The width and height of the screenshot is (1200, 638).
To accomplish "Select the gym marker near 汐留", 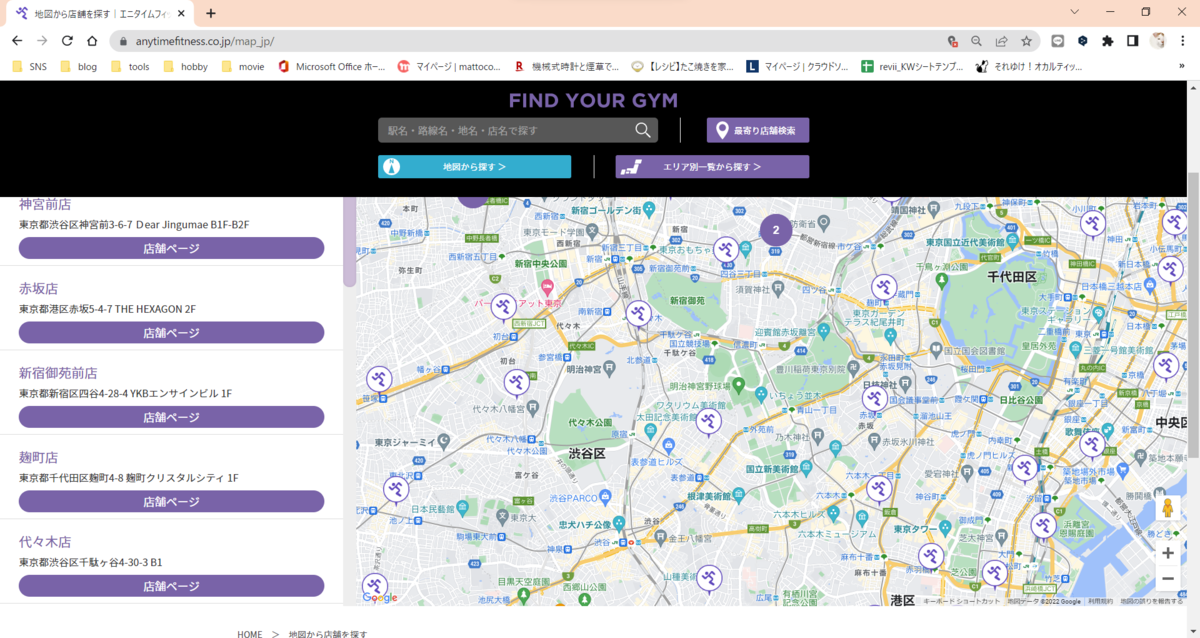I will click(x=1043, y=526).
